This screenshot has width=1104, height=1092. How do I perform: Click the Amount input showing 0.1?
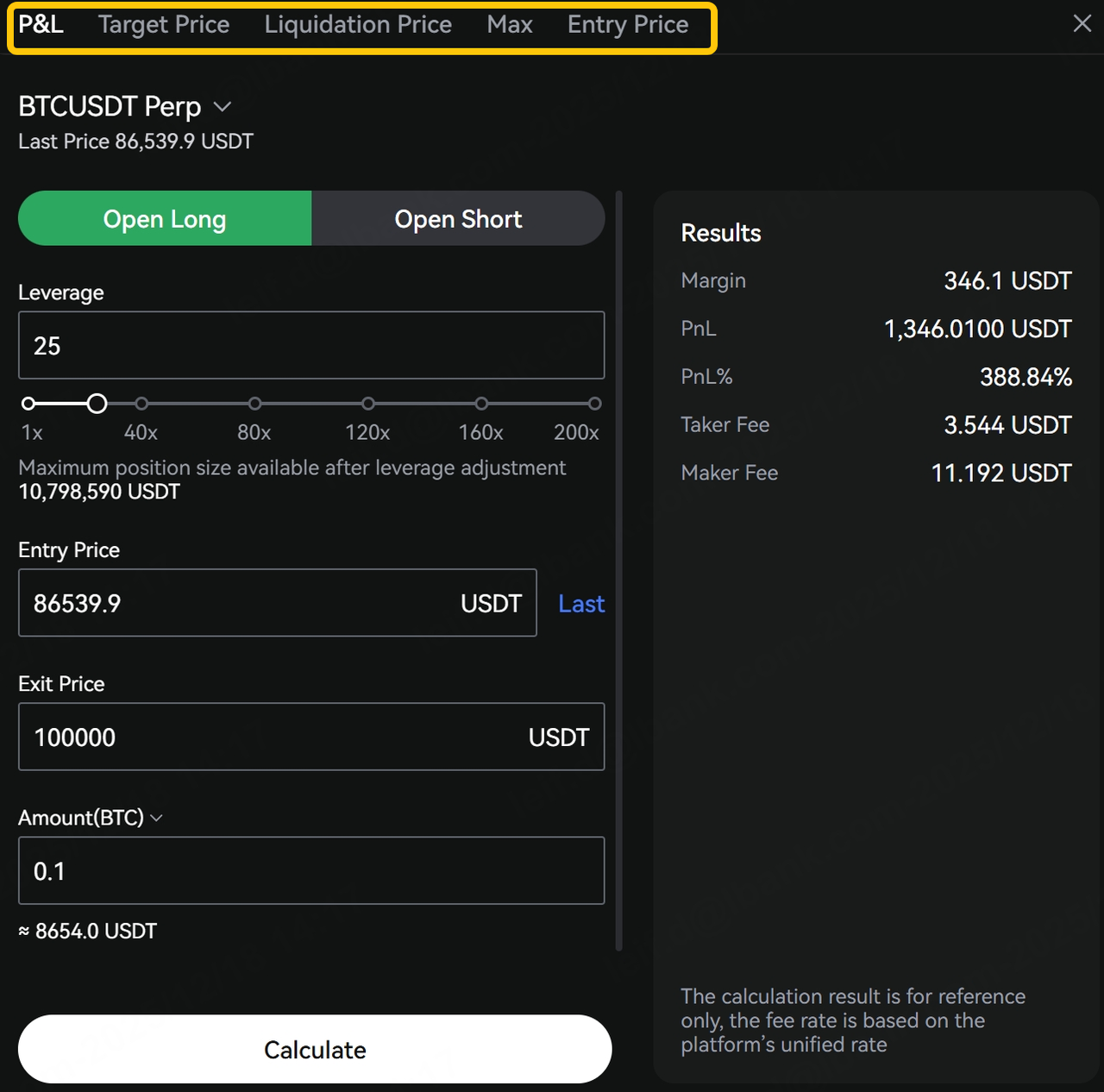tap(311, 871)
